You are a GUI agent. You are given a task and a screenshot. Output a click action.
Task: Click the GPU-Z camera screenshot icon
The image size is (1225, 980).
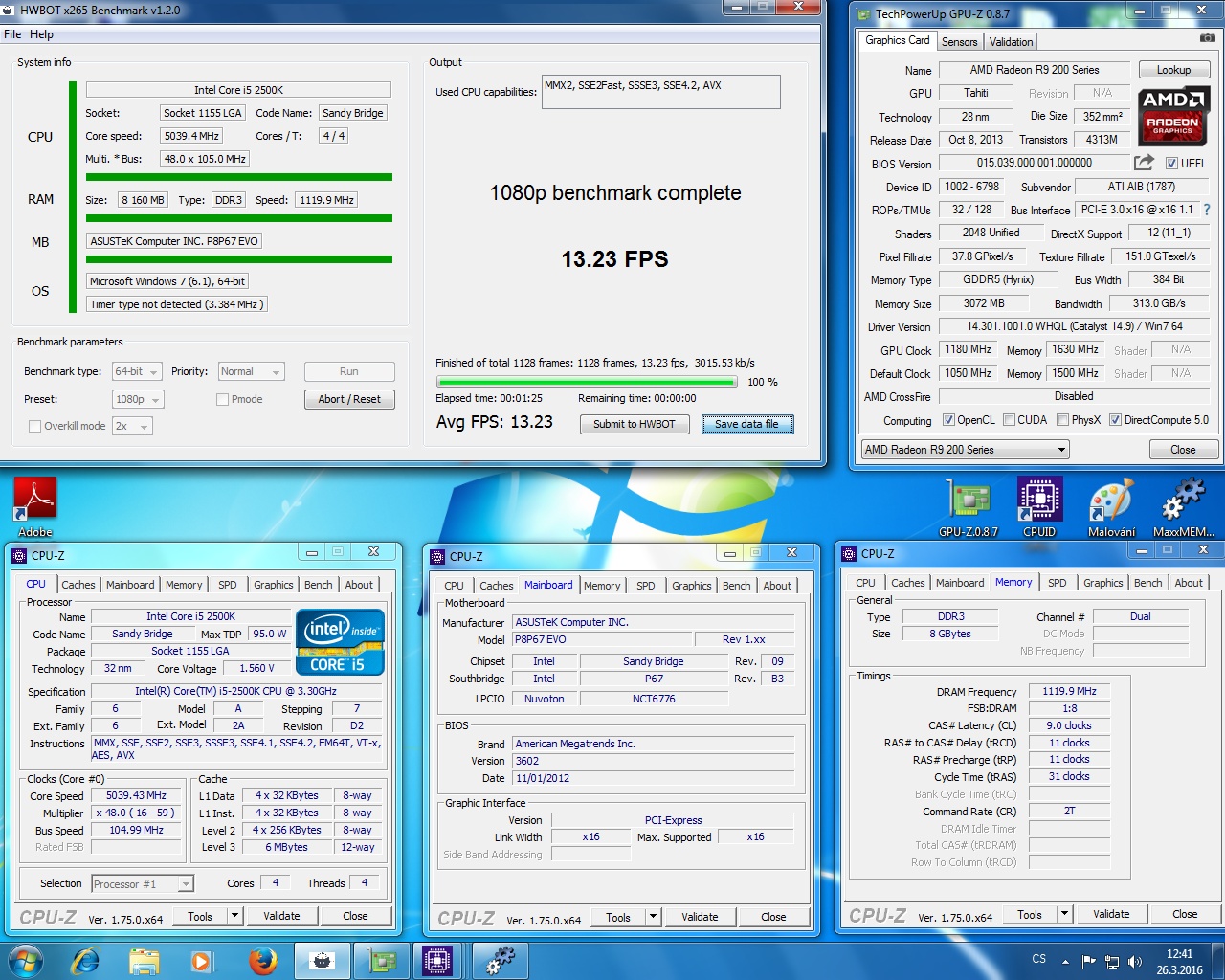1208,38
